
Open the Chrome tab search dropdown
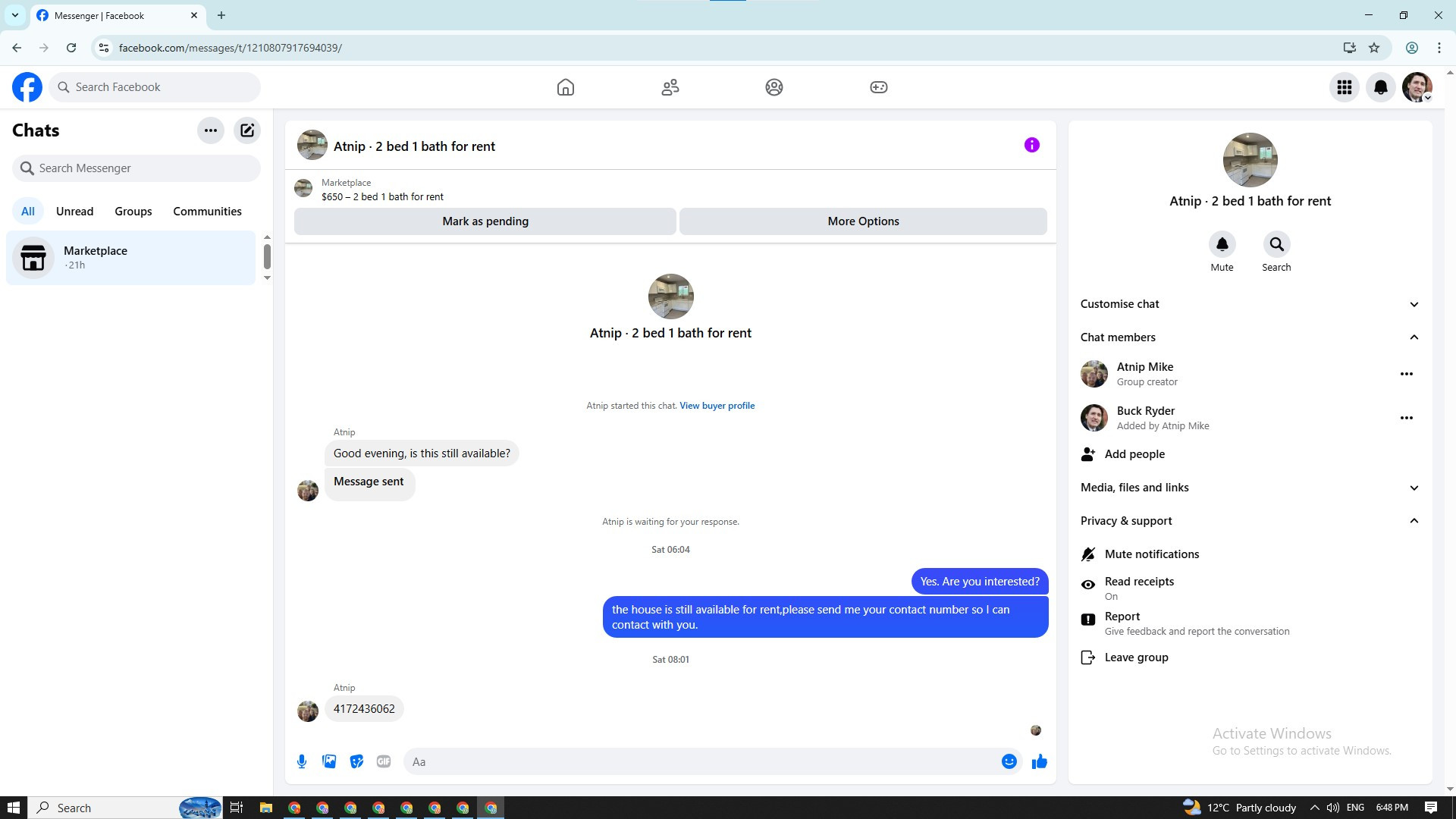pyautogui.click(x=15, y=15)
